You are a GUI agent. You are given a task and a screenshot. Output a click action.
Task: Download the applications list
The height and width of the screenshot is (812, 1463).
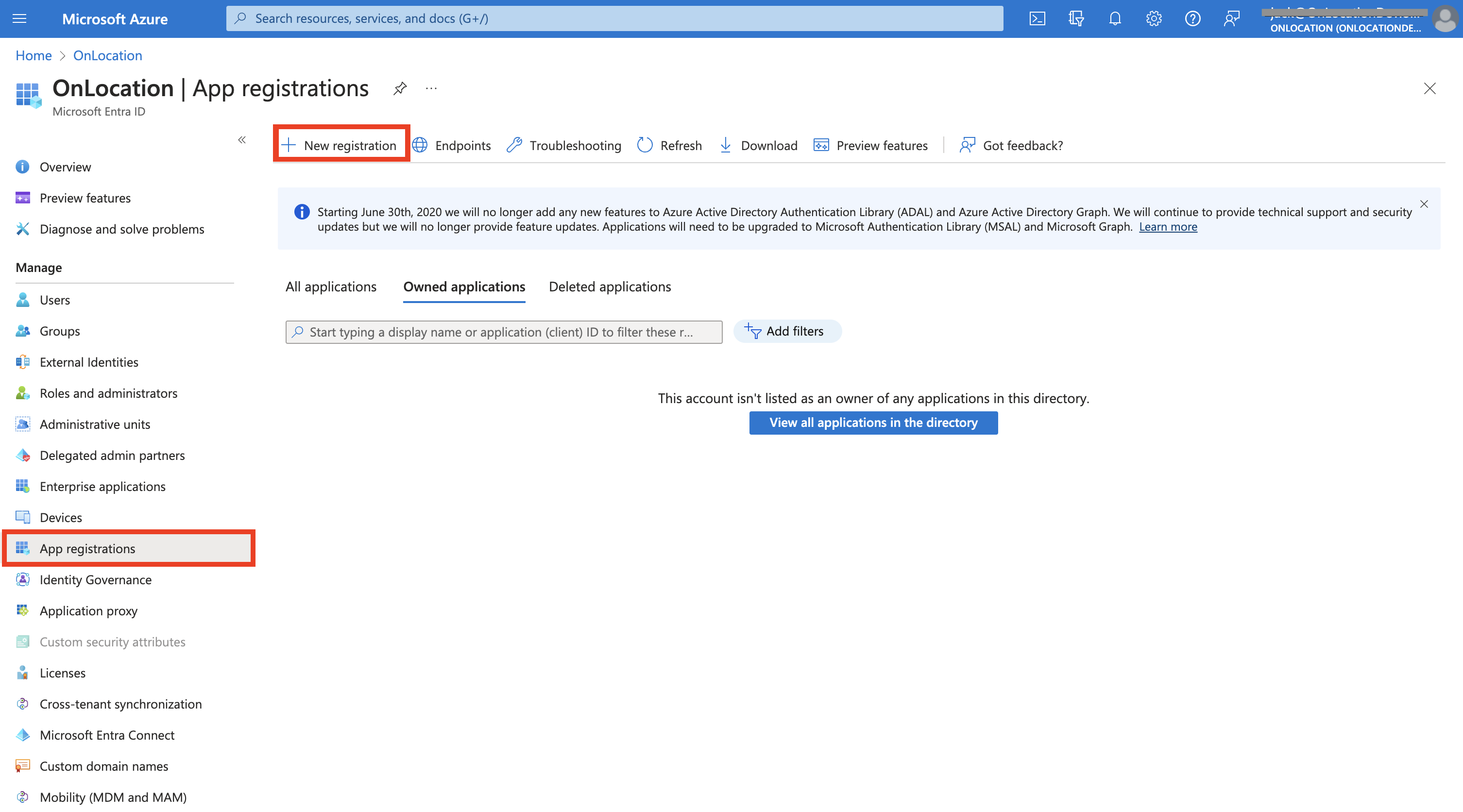[x=758, y=145]
